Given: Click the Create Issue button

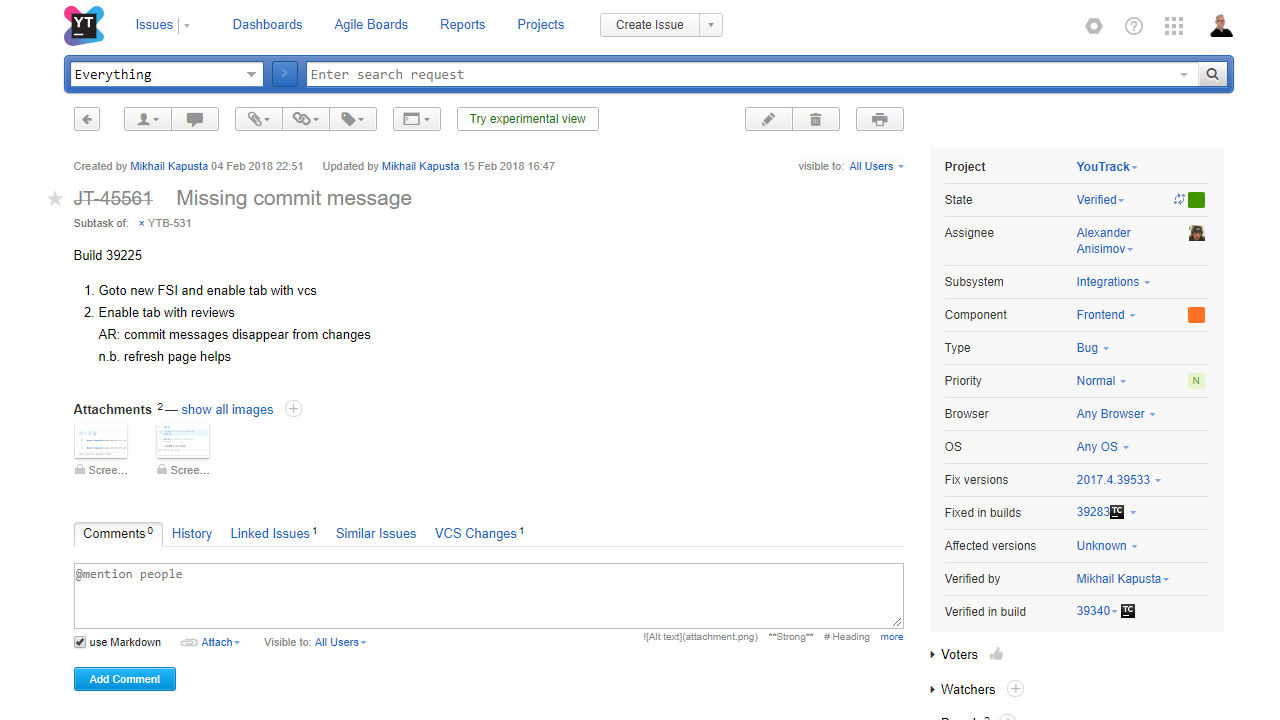Looking at the screenshot, I should tap(650, 25).
